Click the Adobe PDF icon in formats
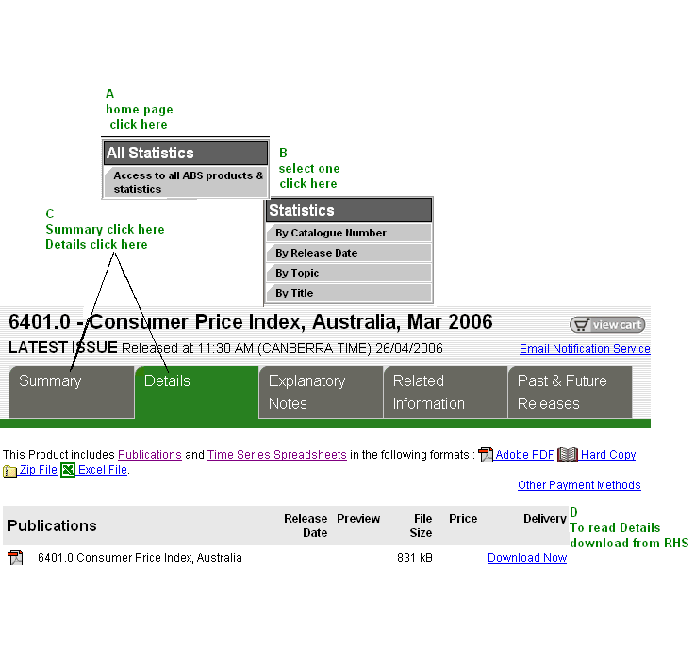This screenshot has width=695, height=657. [x=486, y=455]
